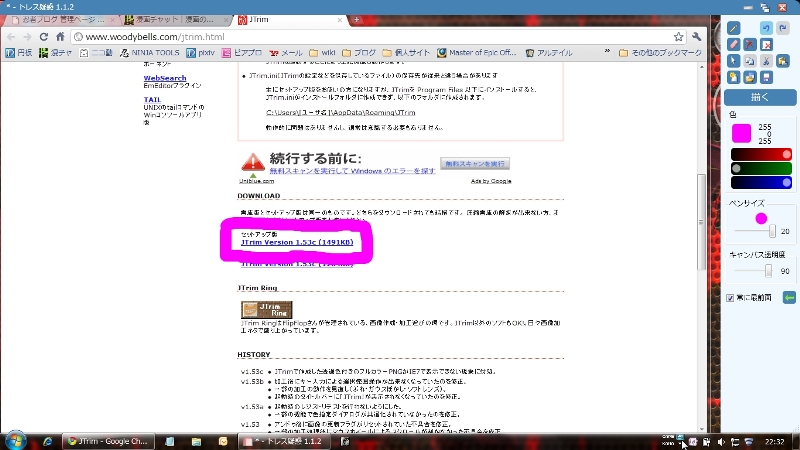Viewport: 800px width, 450px height.
Task: Click the JTrim Ring banner image
Action: (267, 310)
